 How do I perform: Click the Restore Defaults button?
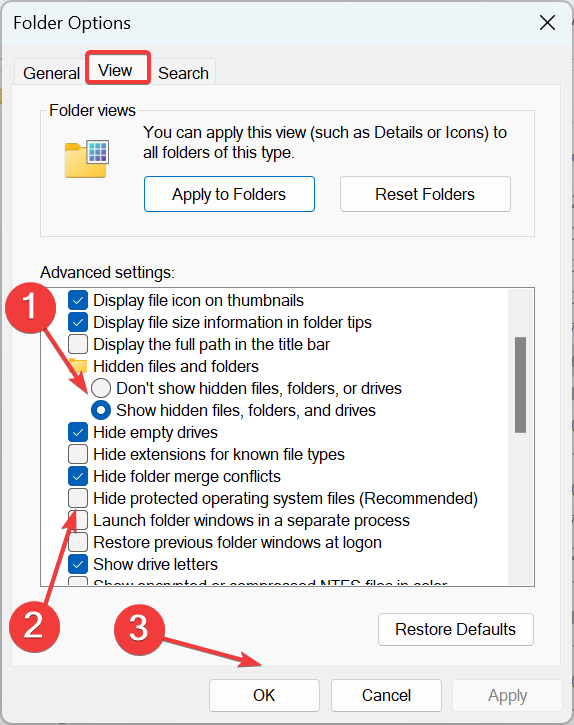click(456, 629)
